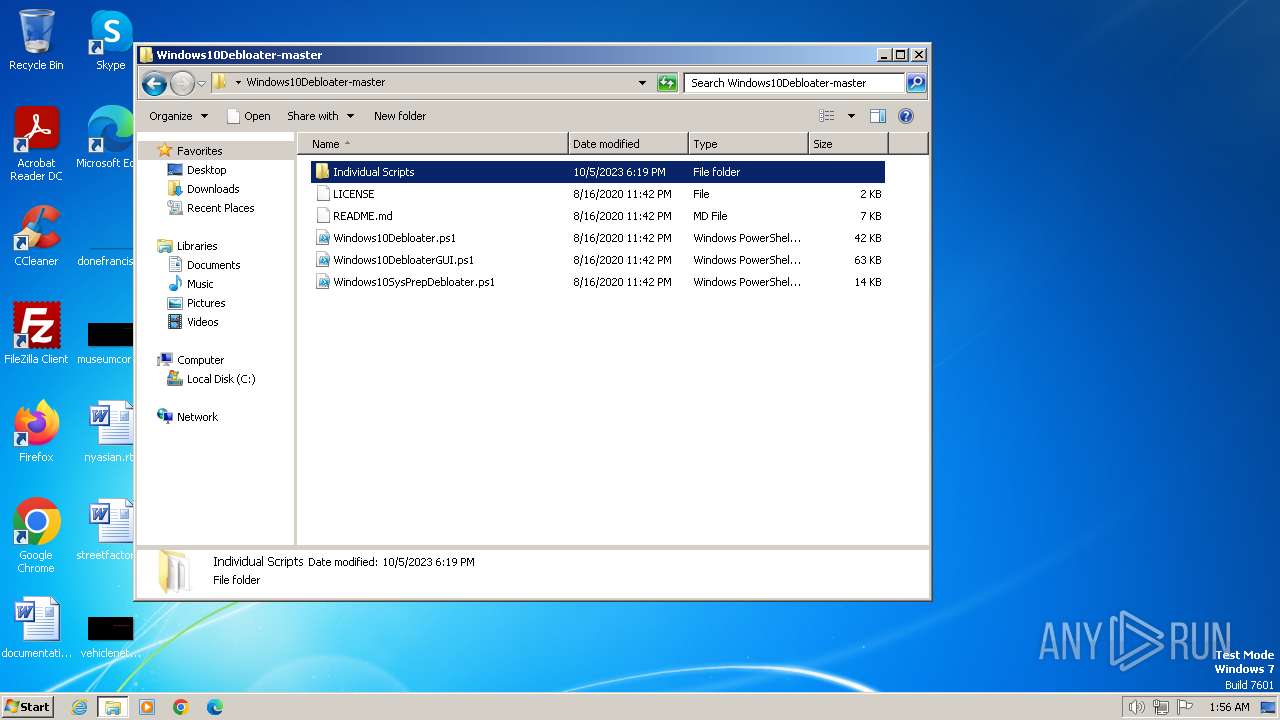Select the Individual Scripts folder icon
The width and height of the screenshot is (1280, 720).
(x=322, y=172)
